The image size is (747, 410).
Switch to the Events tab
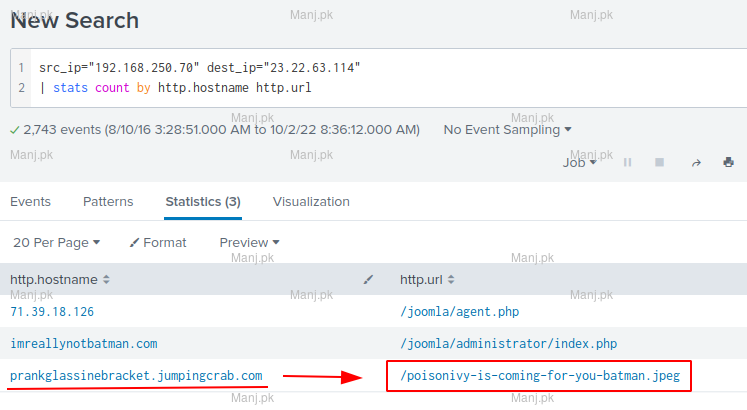pyautogui.click(x=30, y=201)
